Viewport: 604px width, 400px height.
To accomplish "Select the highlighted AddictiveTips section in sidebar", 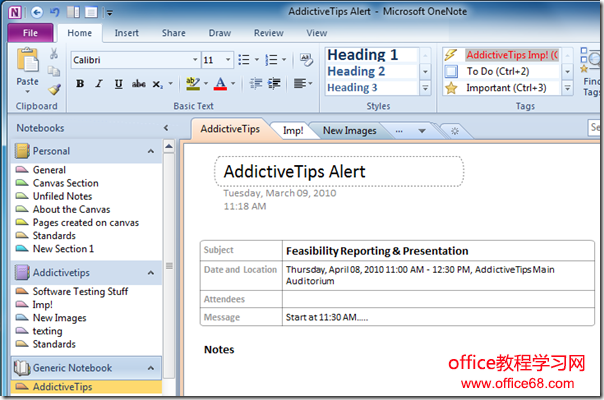I will [87, 387].
